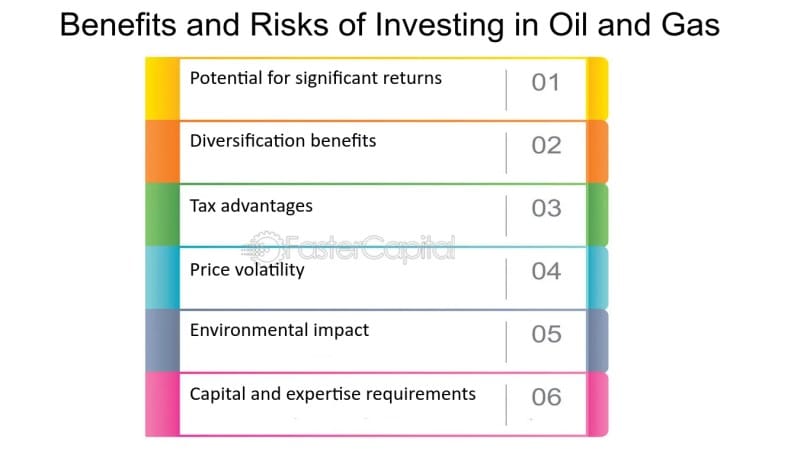Select the 'Diversification benefits' text
Image resolution: width=800 pixels, height=449 pixels.
click(x=283, y=141)
